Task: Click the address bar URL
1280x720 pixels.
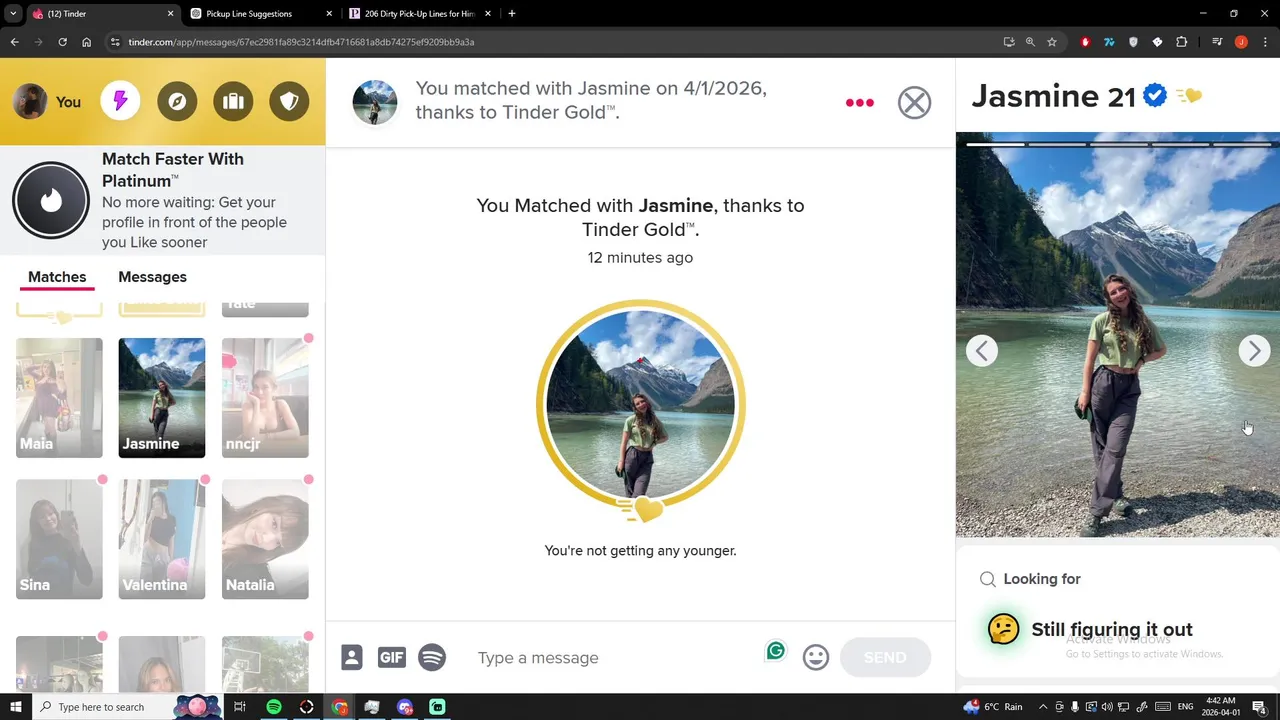Action: tap(301, 42)
